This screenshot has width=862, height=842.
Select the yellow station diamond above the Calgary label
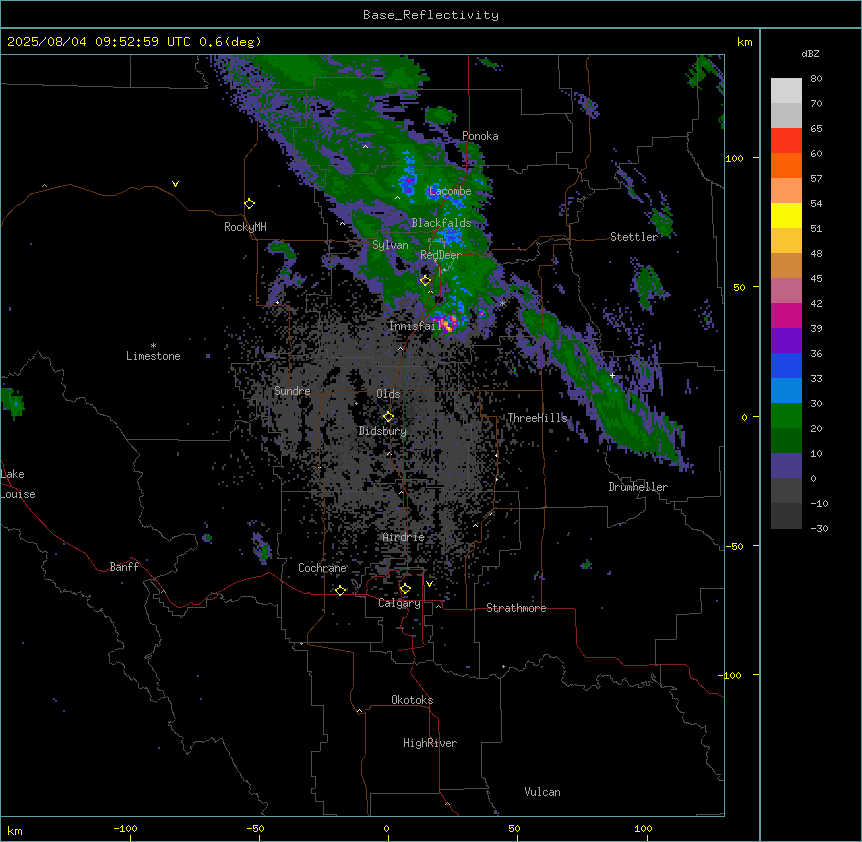(405, 589)
